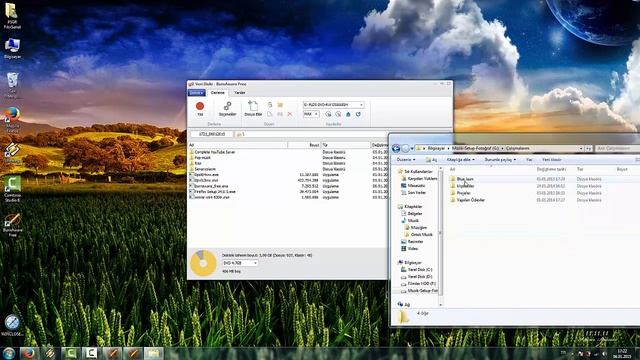Viewport: 640px width, 360px height.
Task: Click the Explorer search box
Action: coord(617,149)
